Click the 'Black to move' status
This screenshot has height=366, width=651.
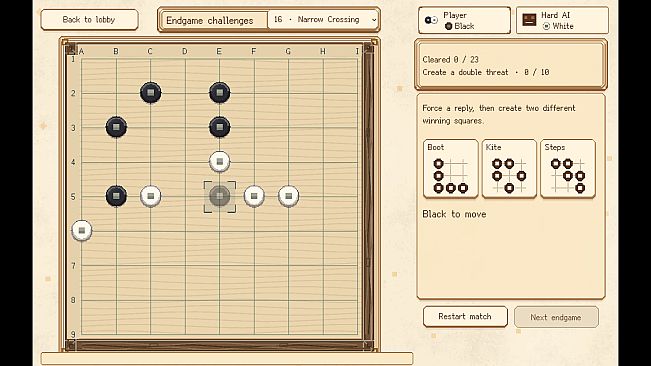(x=454, y=214)
